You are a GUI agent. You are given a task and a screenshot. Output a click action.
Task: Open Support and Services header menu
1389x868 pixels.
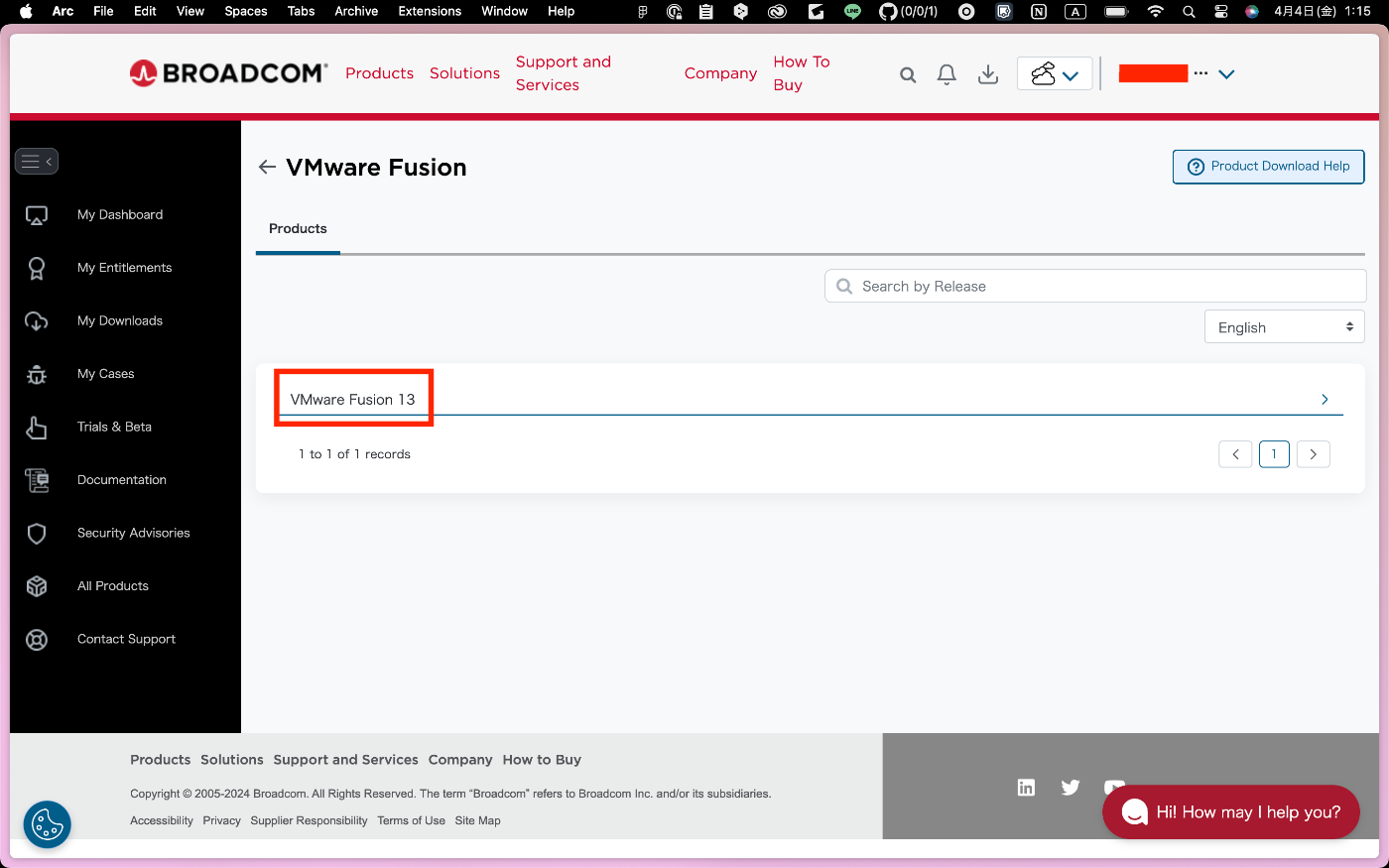tap(564, 73)
